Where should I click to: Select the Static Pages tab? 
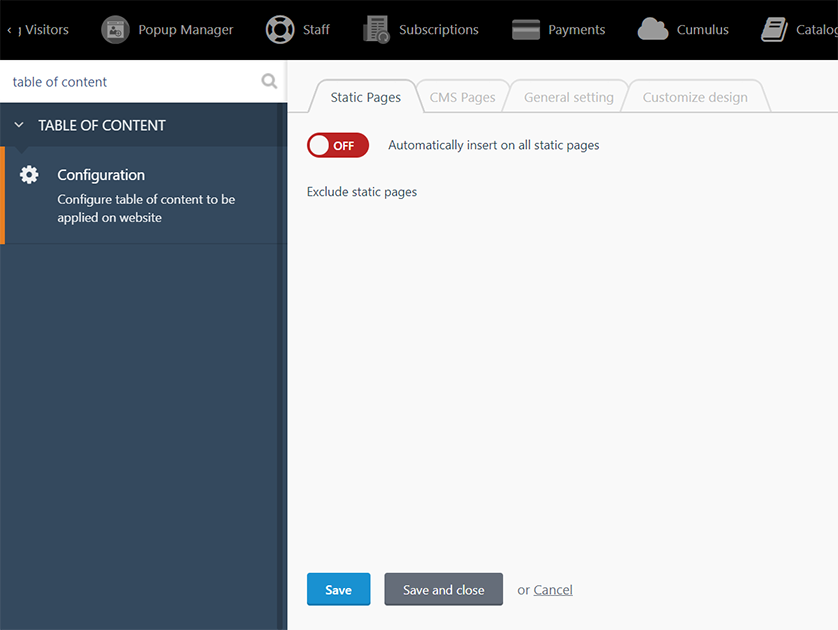[366, 97]
